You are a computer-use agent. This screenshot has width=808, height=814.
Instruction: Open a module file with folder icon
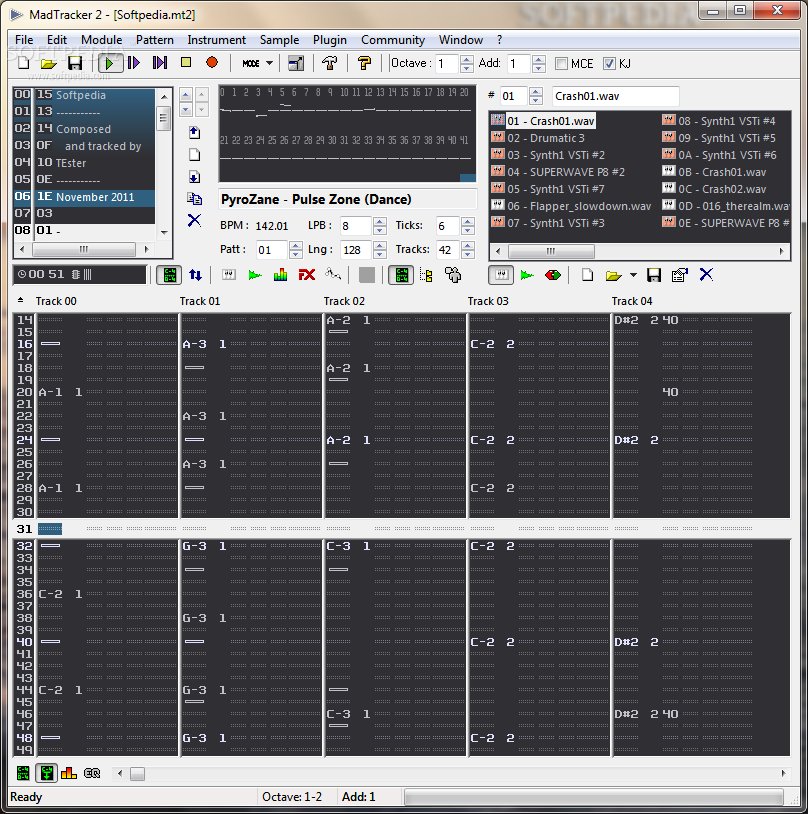point(48,63)
